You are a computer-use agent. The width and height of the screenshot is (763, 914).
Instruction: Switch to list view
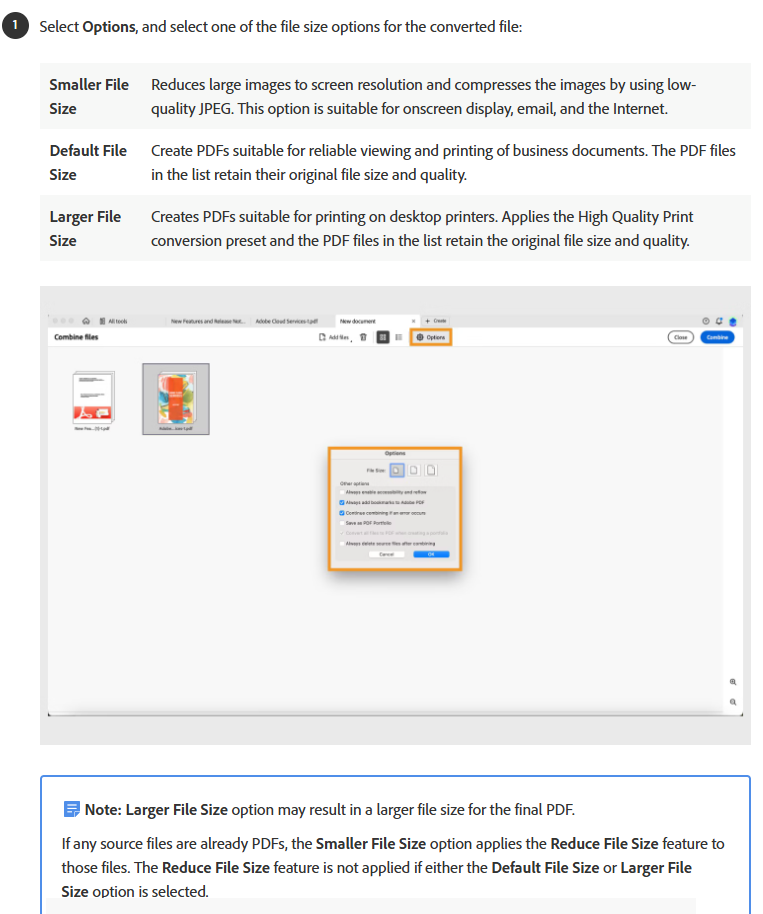399,338
